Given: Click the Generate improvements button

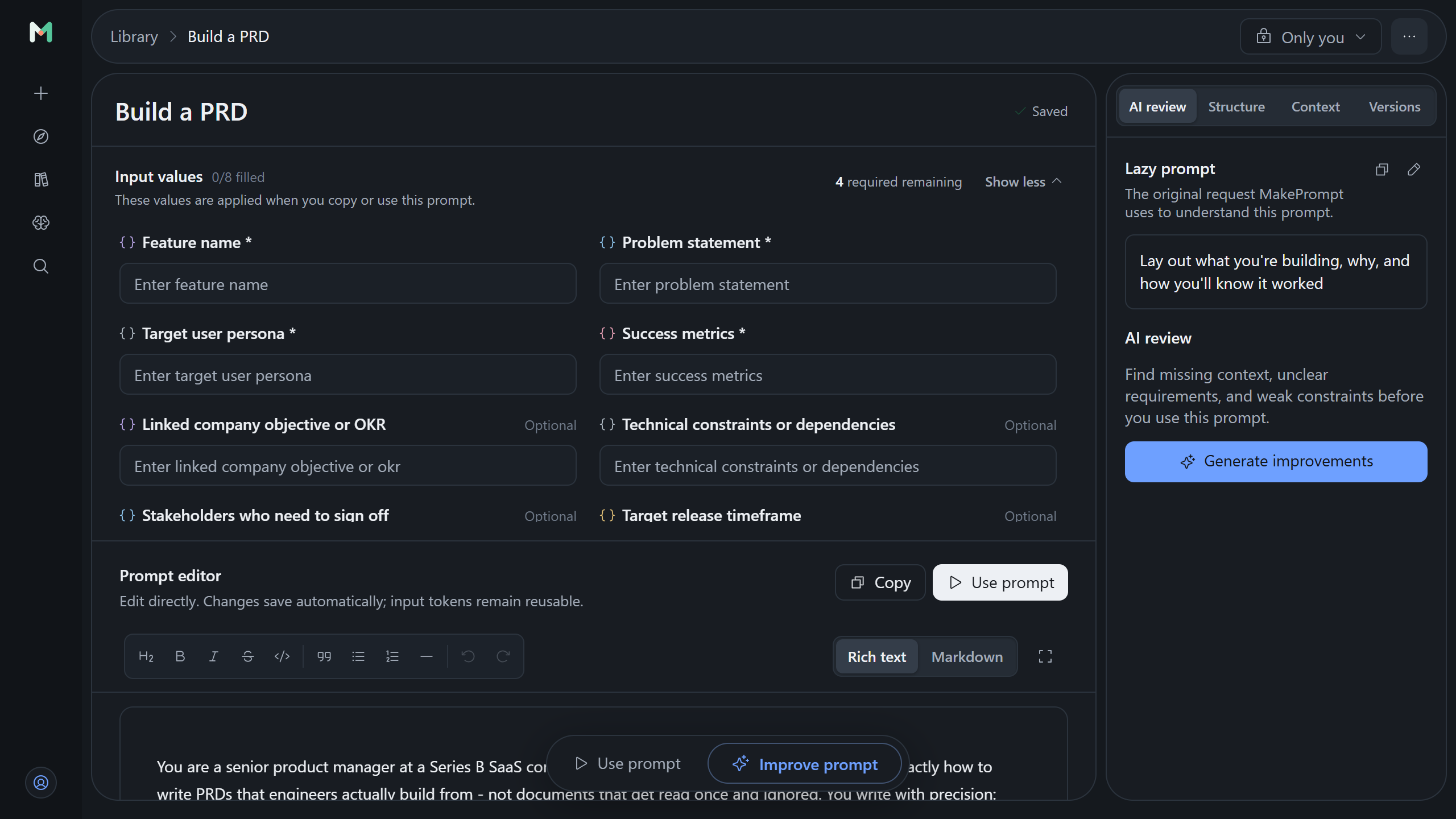Looking at the screenshot, I should click(x=1276, y=462).
